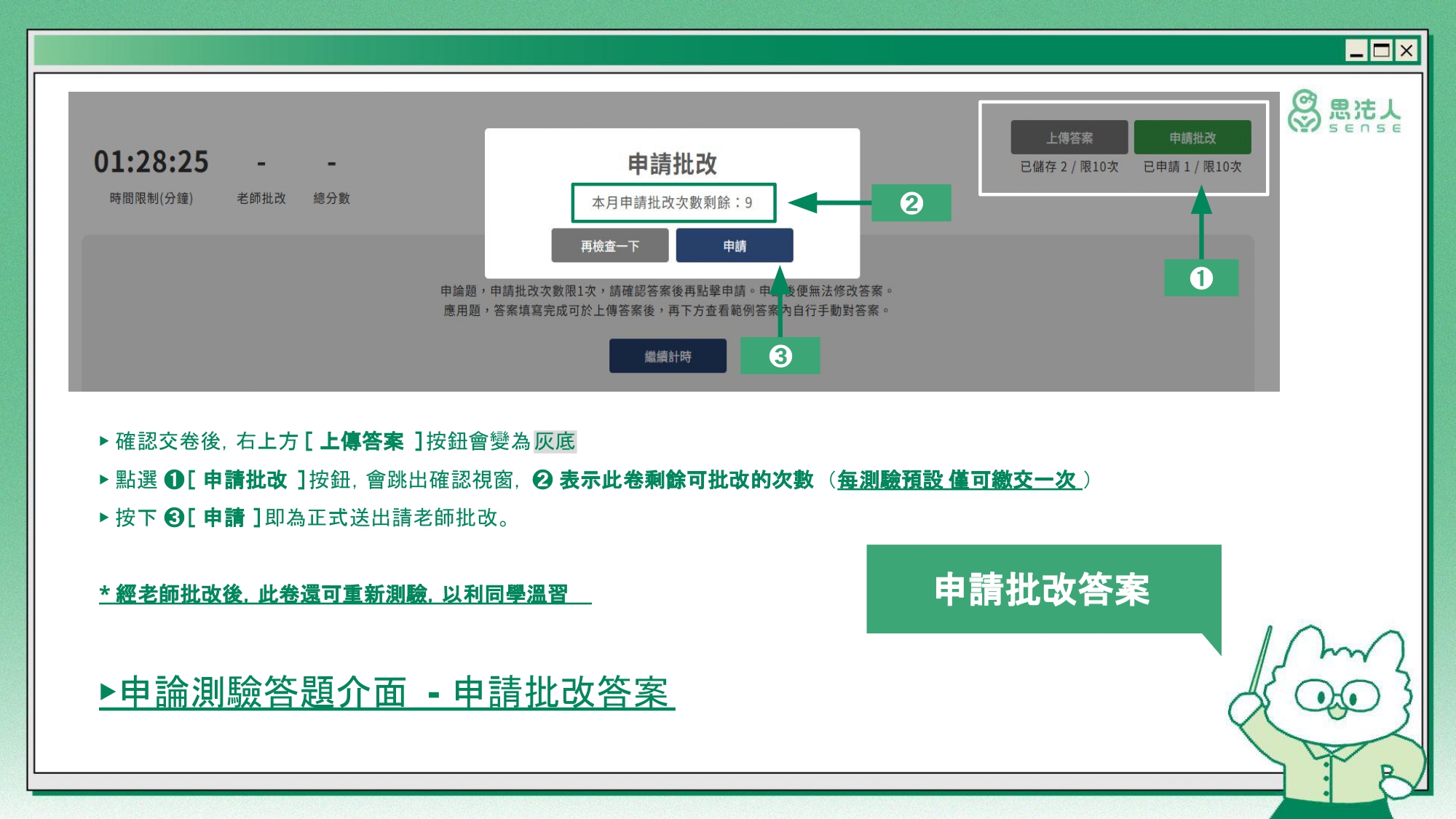Click the 本月申請批改次數剩餘 box
This screenshot has height=819, width=1456.
(x=673, y=202)
